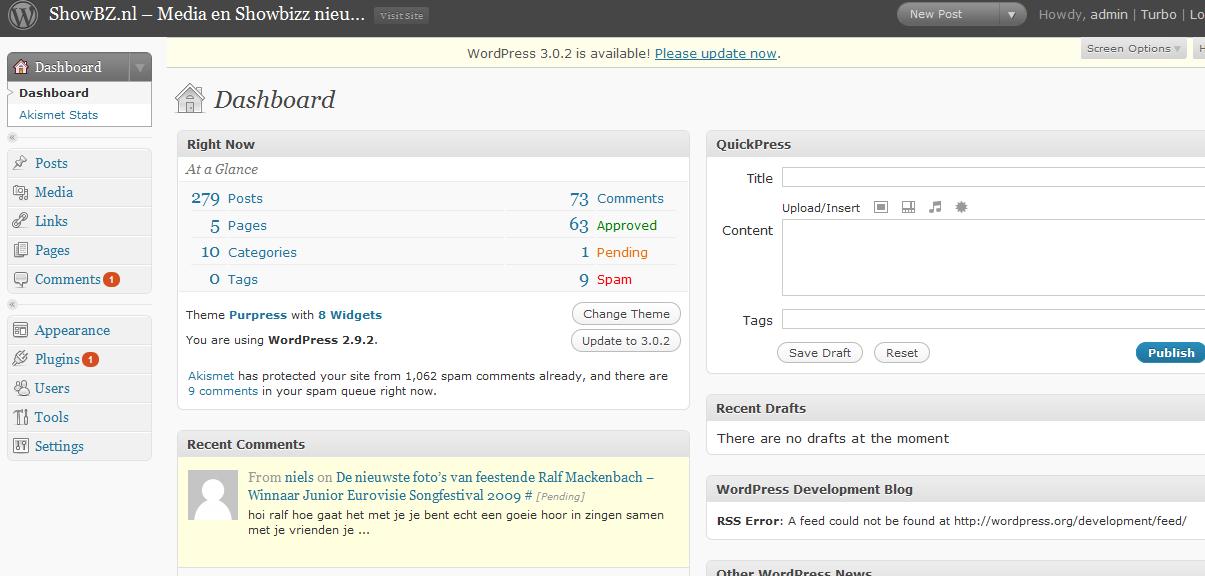Focus the QuickPress Title field
This screenshot has height=576, width=1205.
point(993,178)
